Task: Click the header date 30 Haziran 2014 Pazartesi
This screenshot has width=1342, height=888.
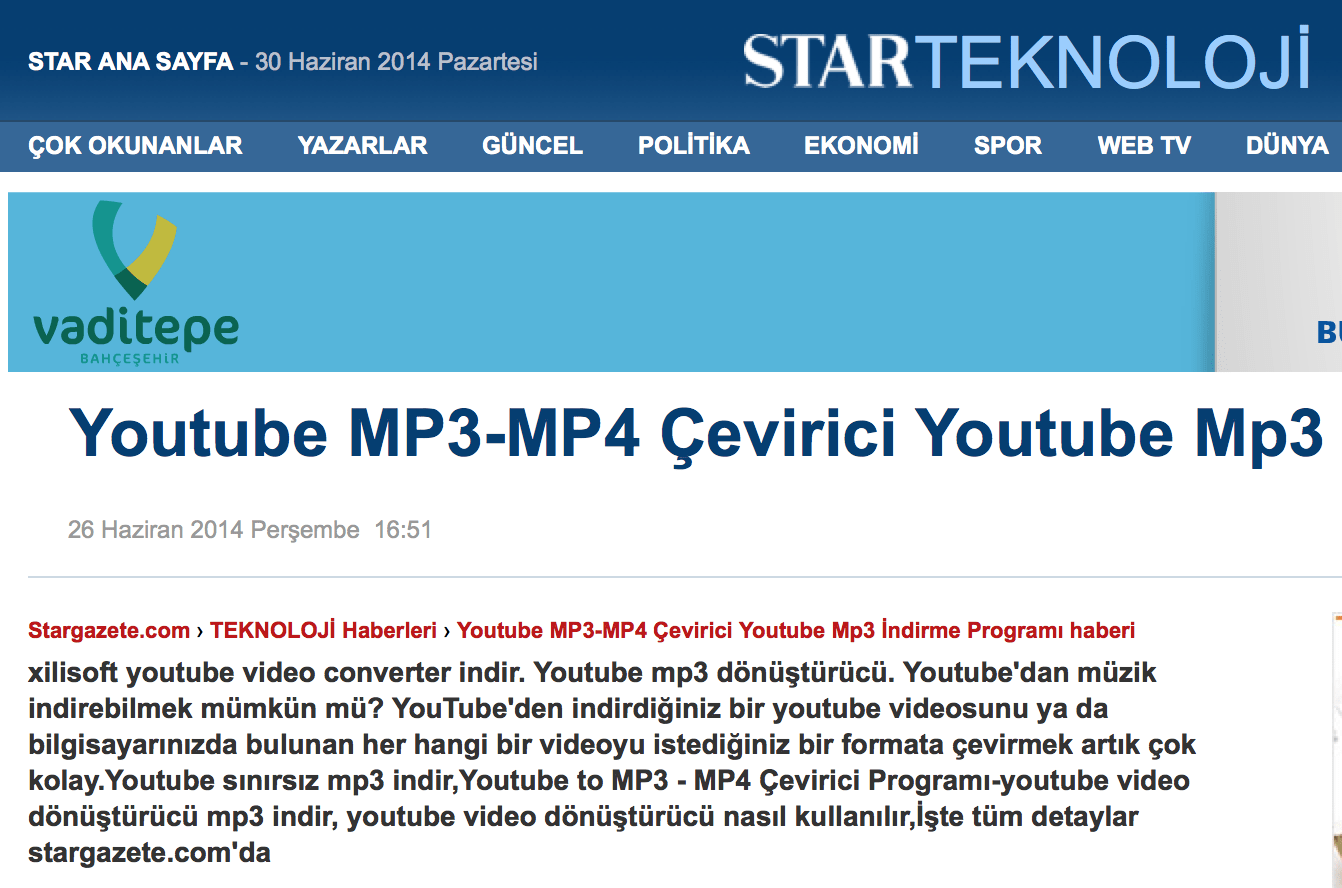Action: coord(396,62)
